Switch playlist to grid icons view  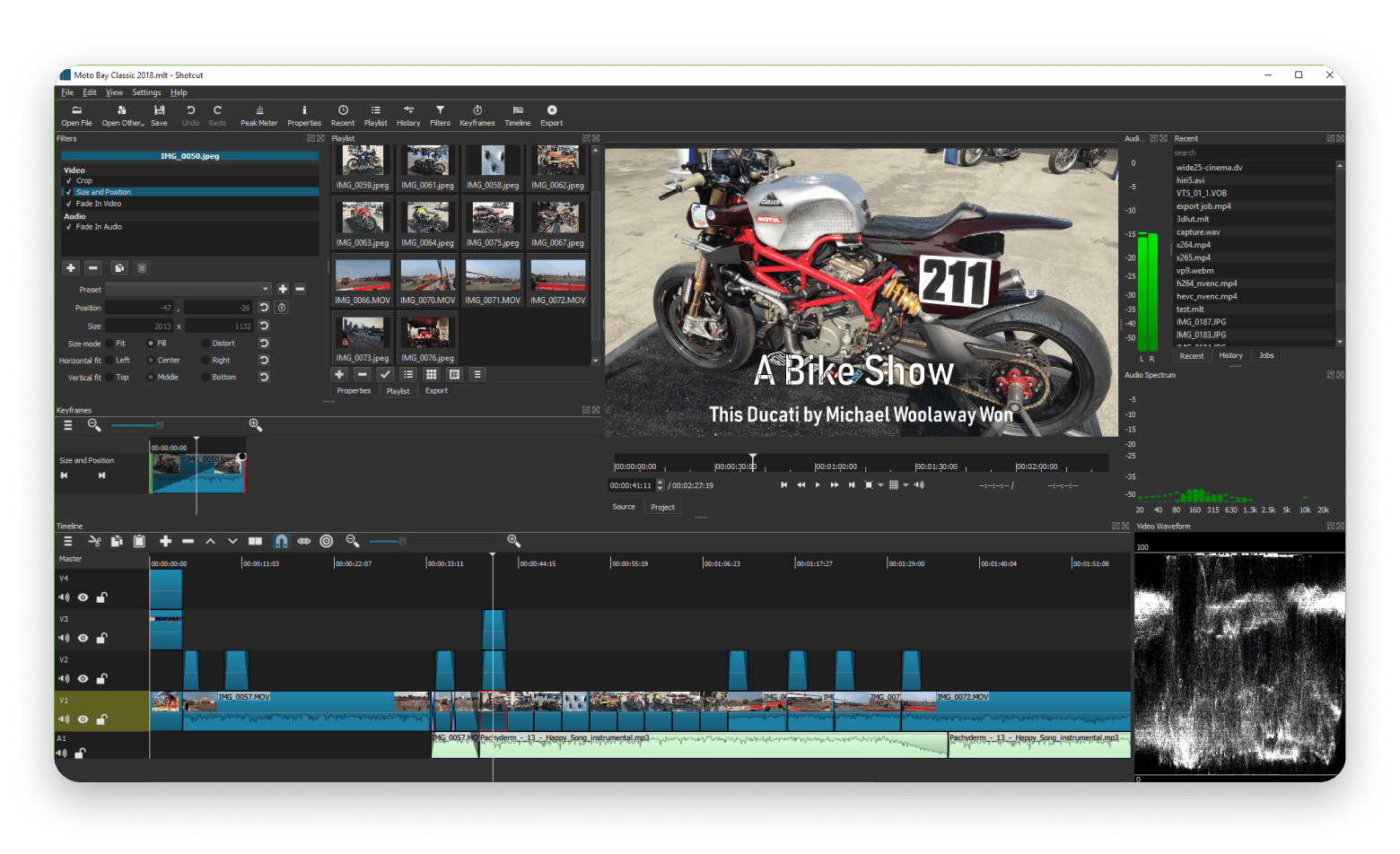pyautogui.click(x=432, y=374)
